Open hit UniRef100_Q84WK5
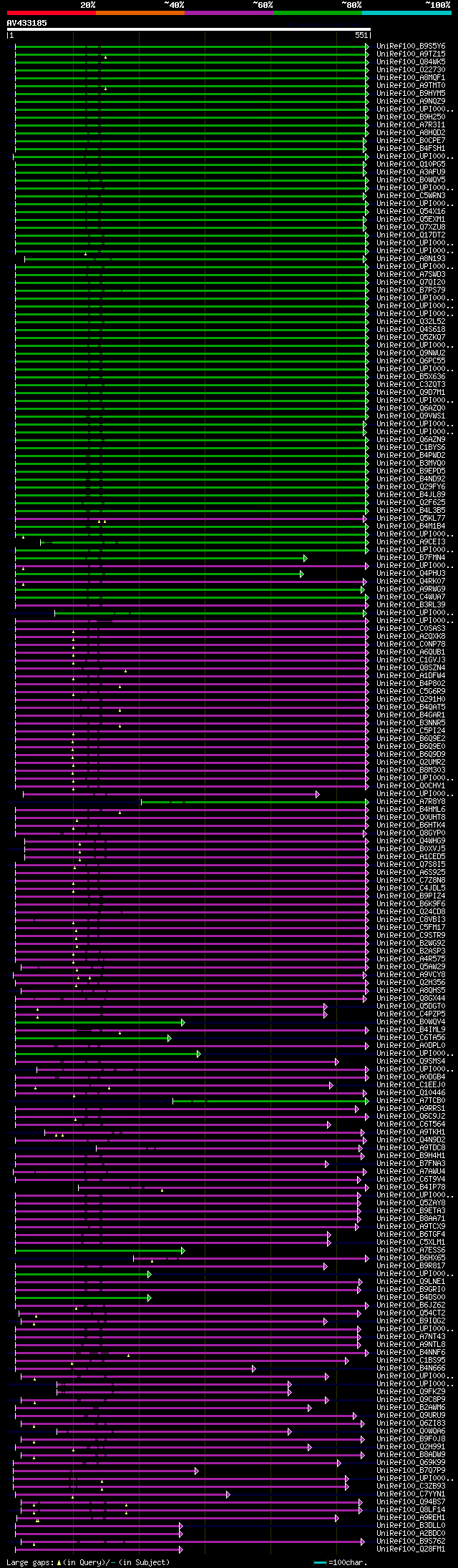458x1568 pixels. [411, 62]
